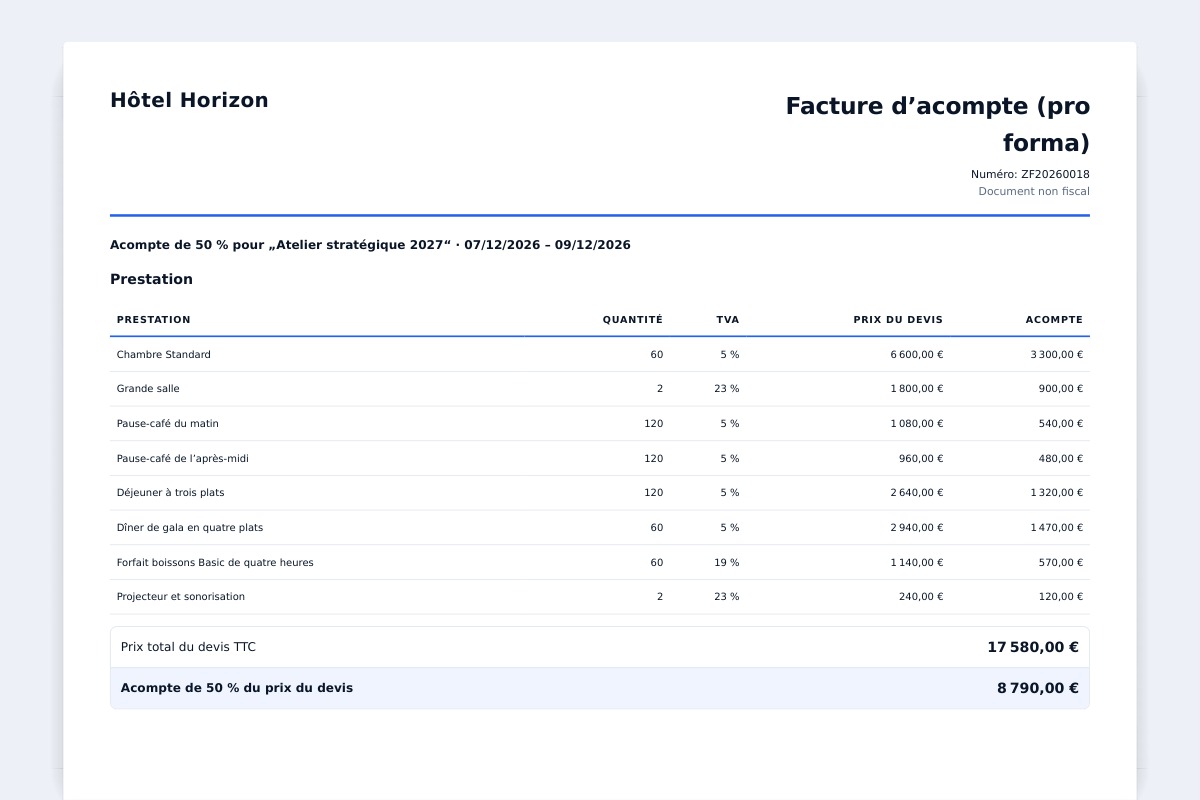The width and height of the screenshot is (1200, 800).
Task: Click the PRESTATION column header
Action: click(x=153, y=320)
